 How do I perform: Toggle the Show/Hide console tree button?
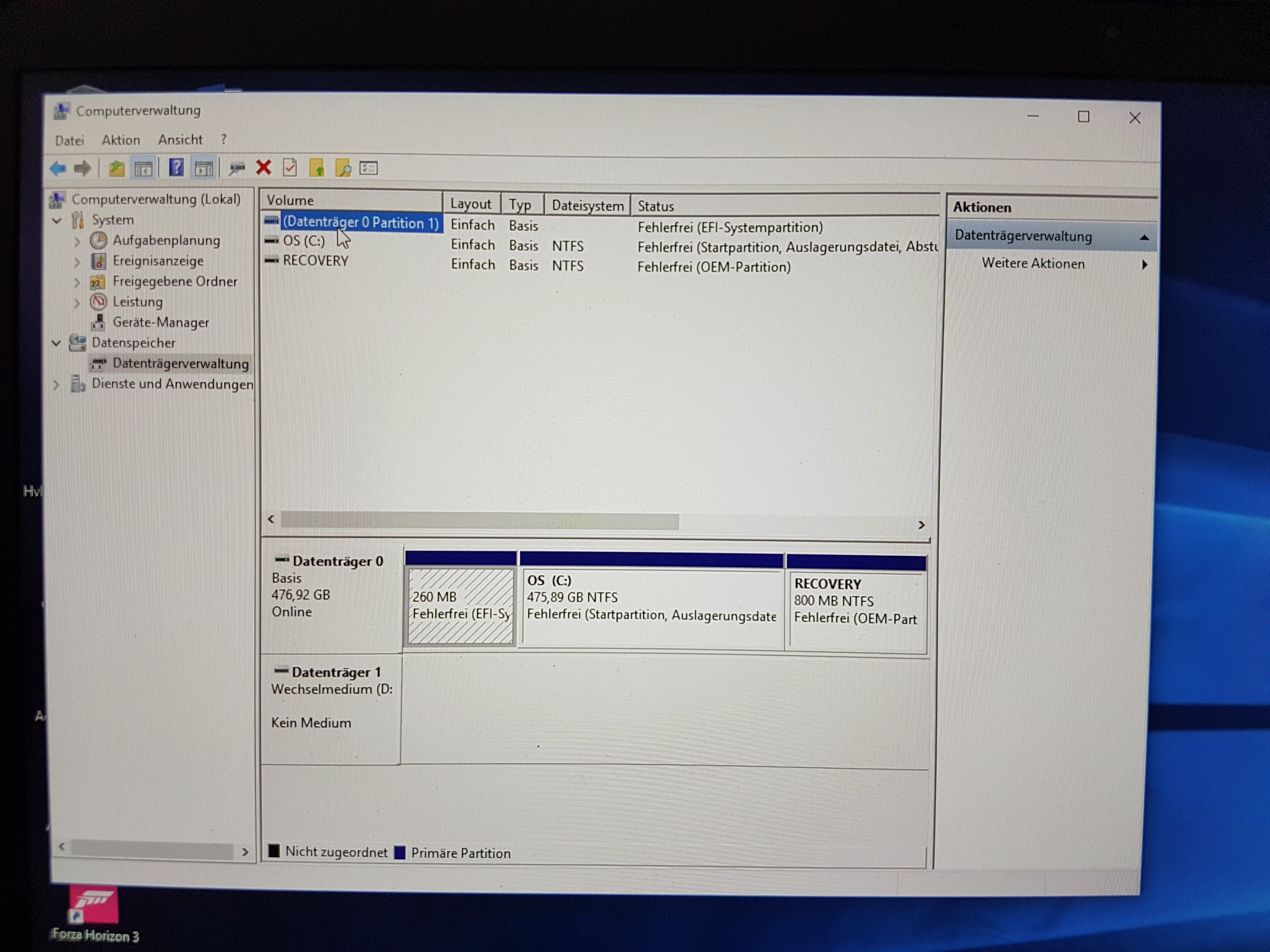pos(143,169)
